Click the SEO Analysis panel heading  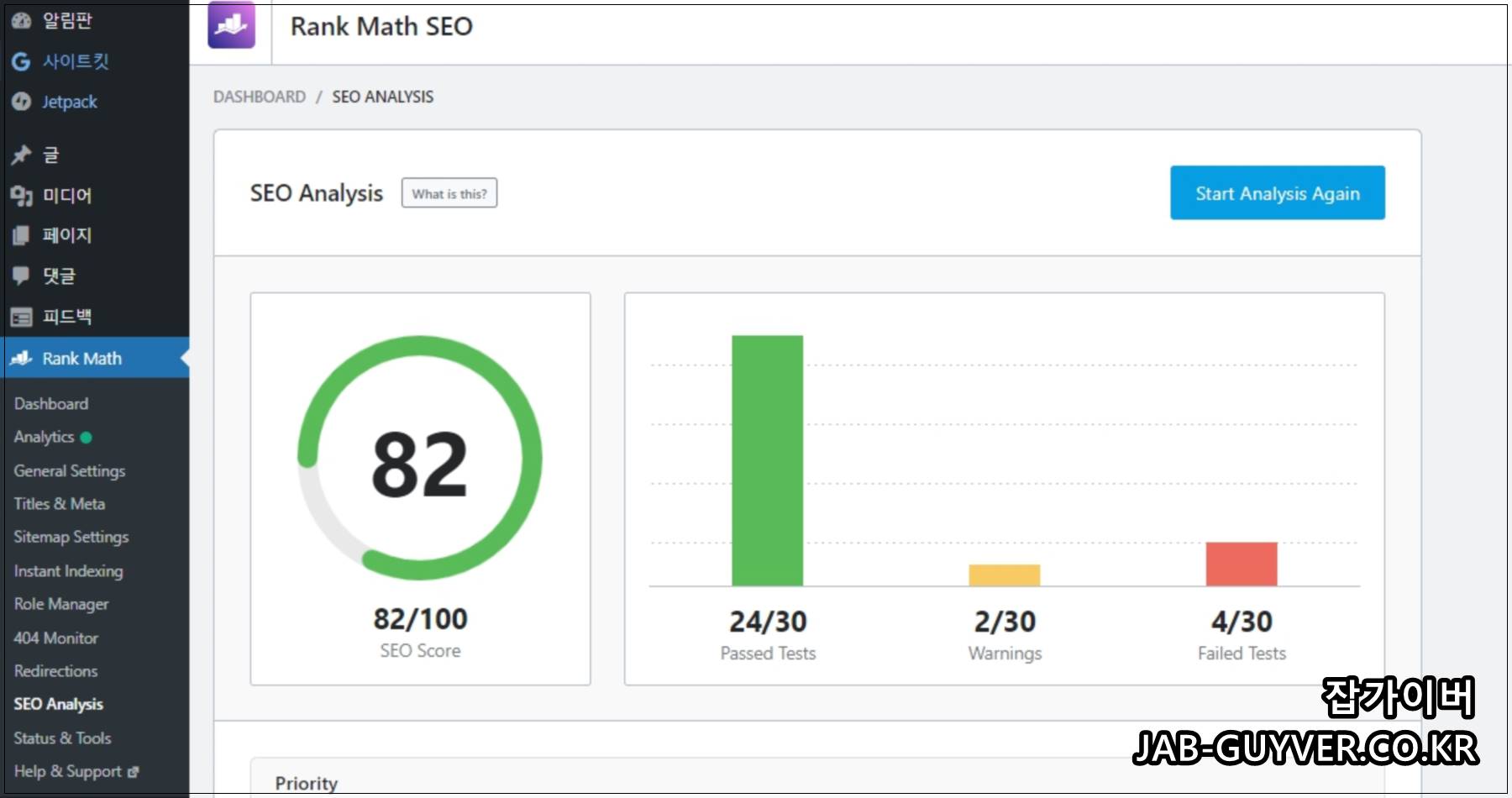(317, 193)
